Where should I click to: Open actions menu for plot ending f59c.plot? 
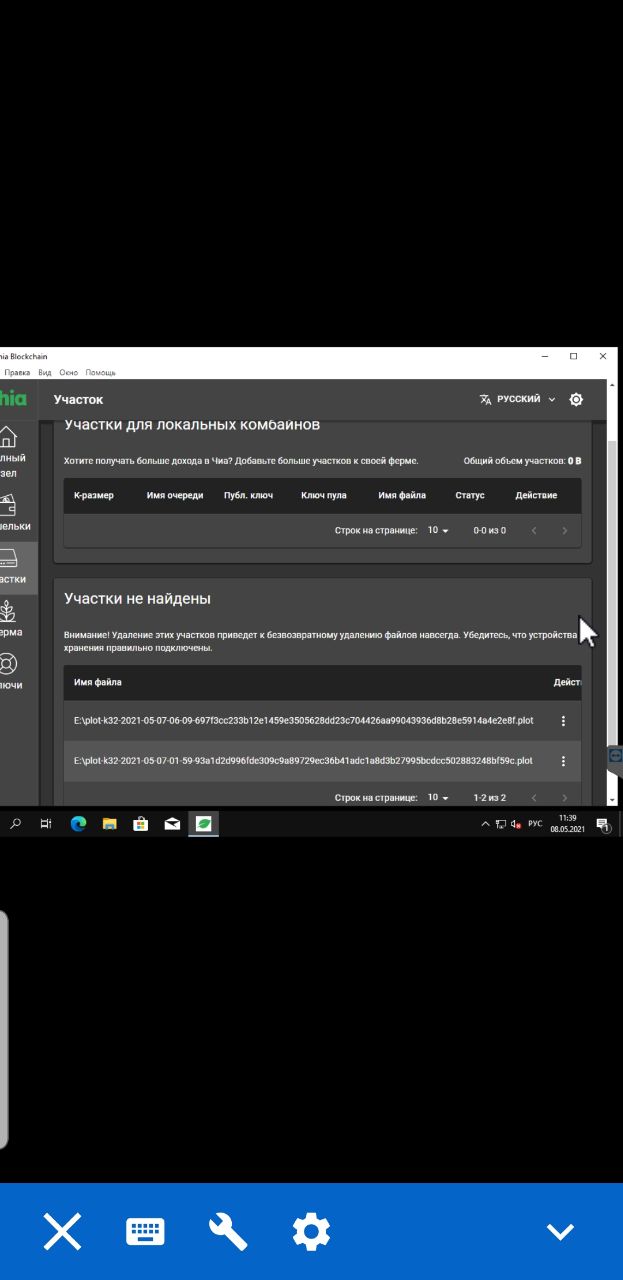click(563, 761)
